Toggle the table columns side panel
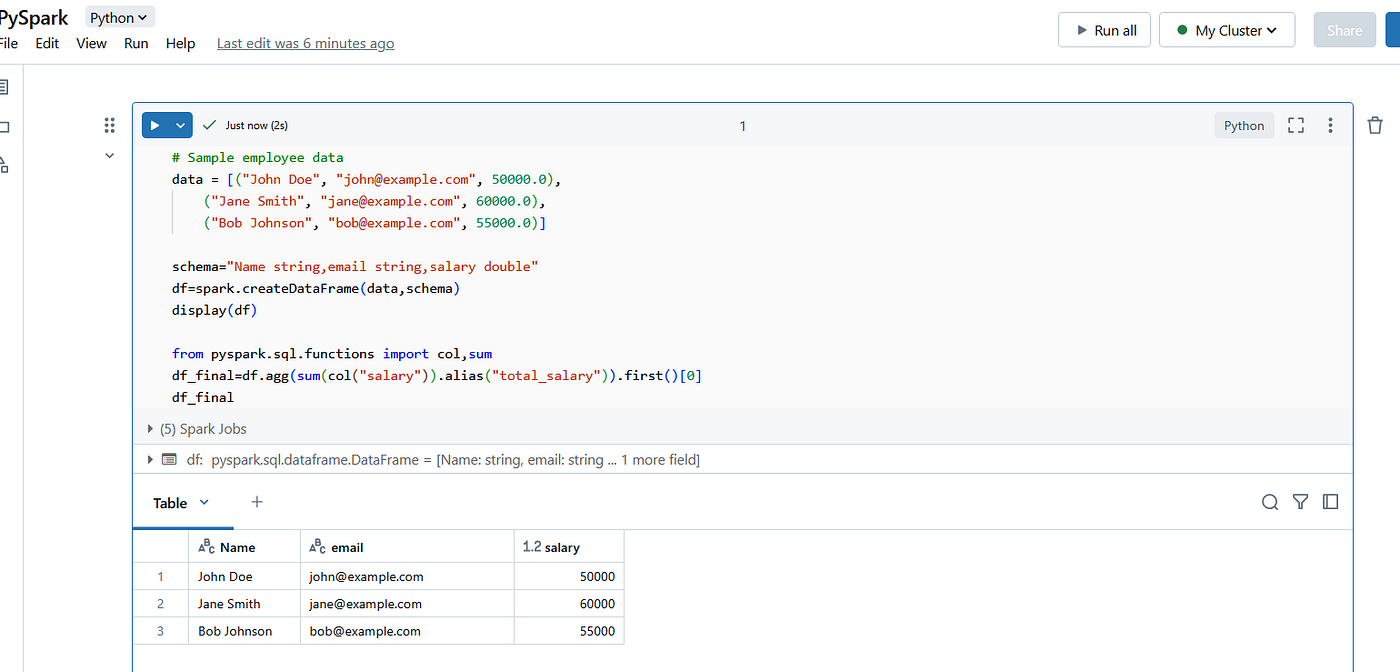This screenshot has width=1400, height=672. pyautogui.click(x=1330, y=502)
